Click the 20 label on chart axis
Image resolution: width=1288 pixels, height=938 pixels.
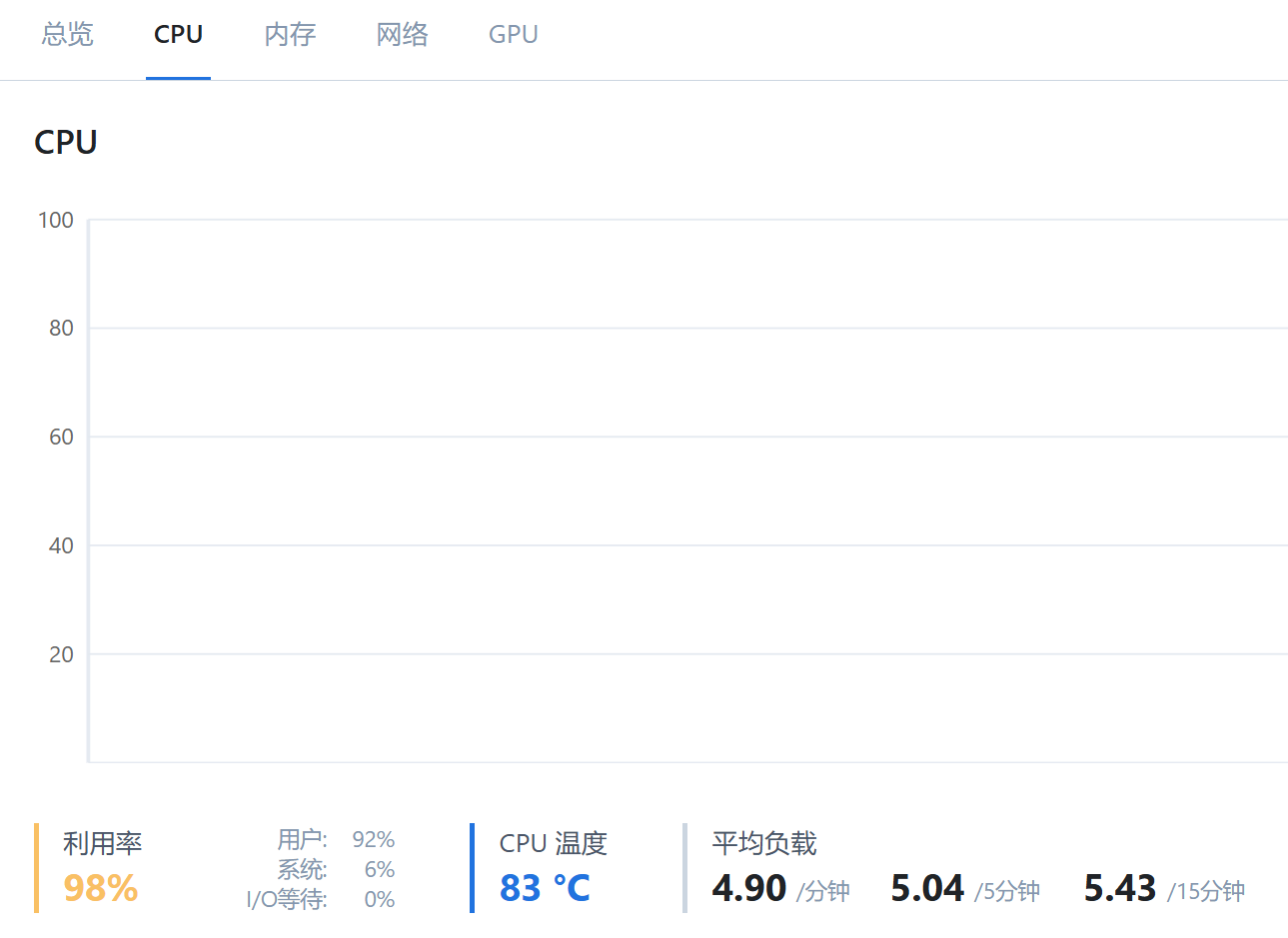click(x=61, y=654)
